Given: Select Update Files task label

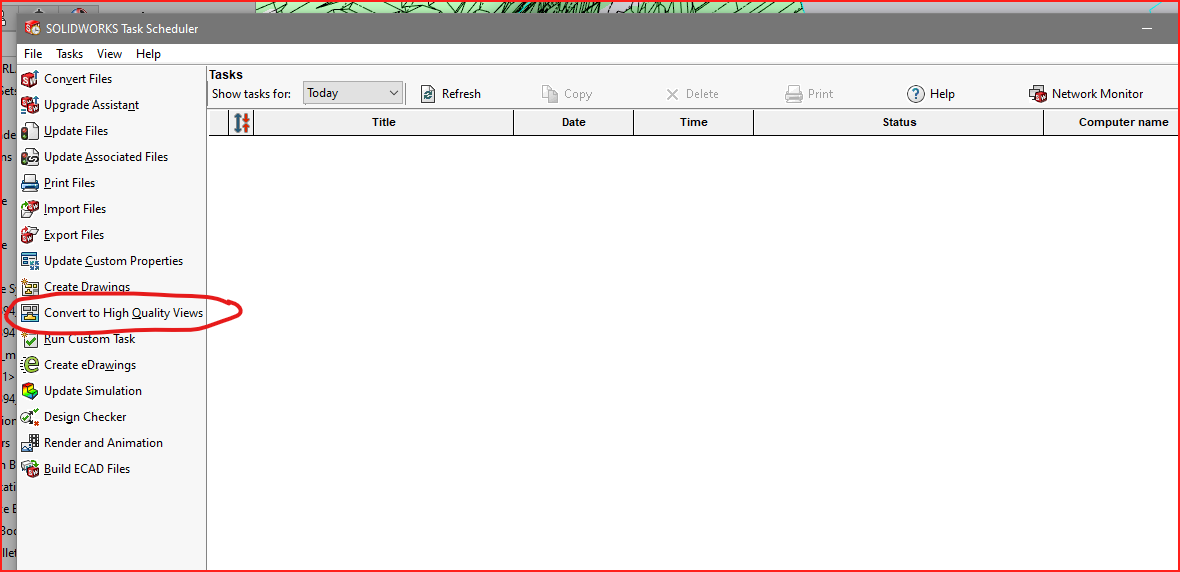Looking at the screenshot, I should click(76, 131).
